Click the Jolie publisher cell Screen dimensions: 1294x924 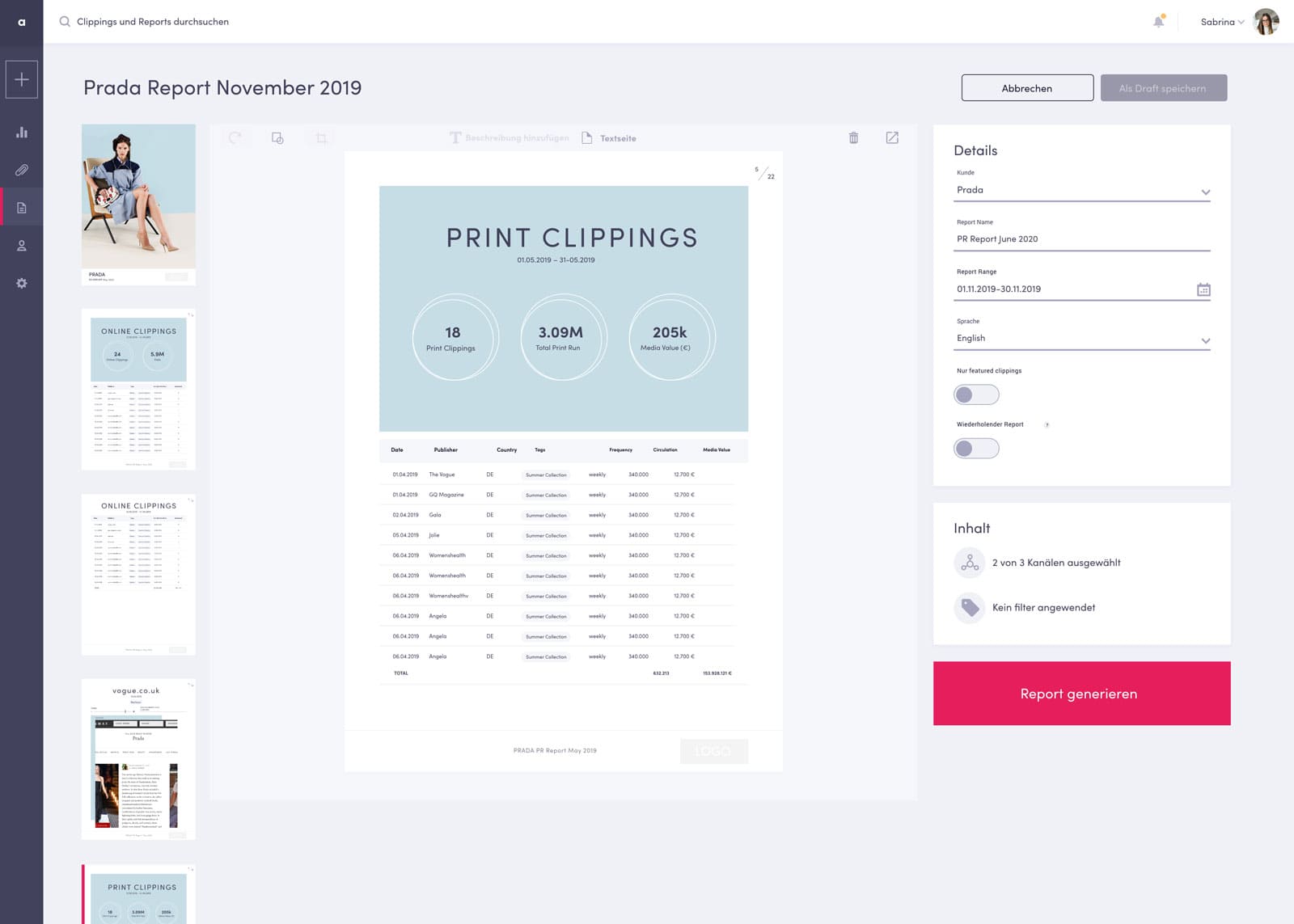click(434, 535)
